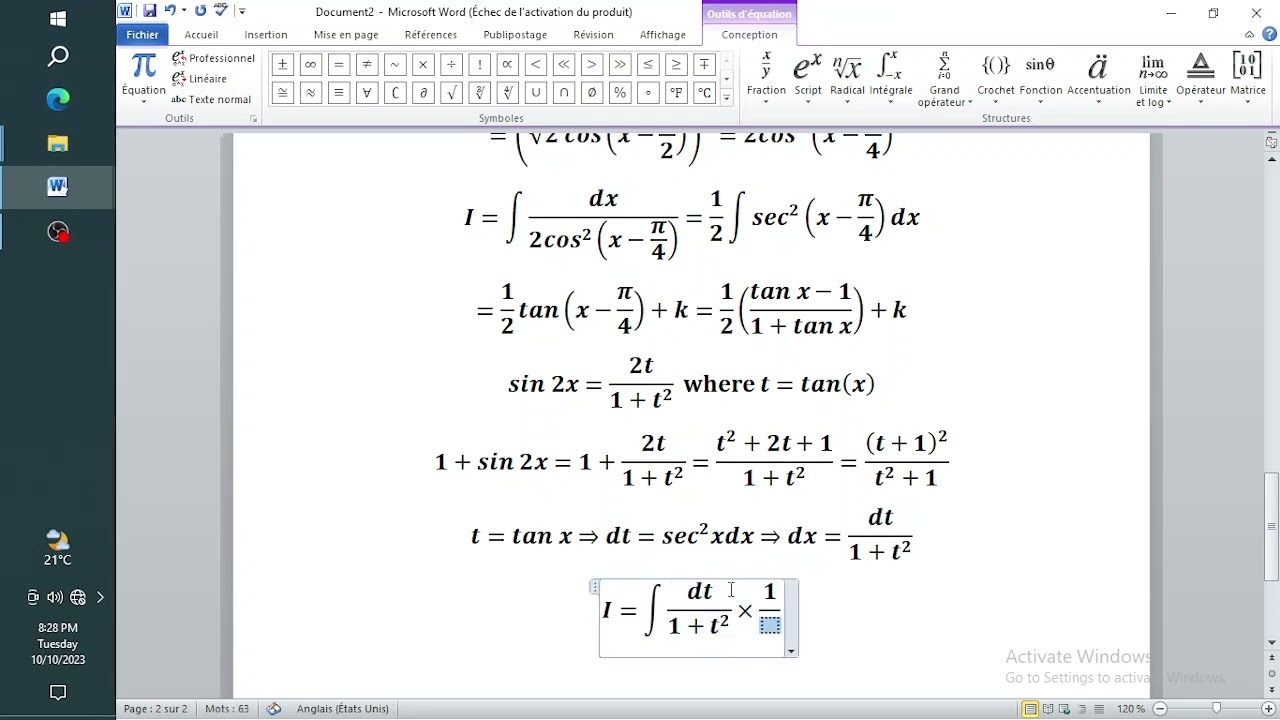Toggle Texte normal in equation
Screen dimensions: 1280x720
211,99
